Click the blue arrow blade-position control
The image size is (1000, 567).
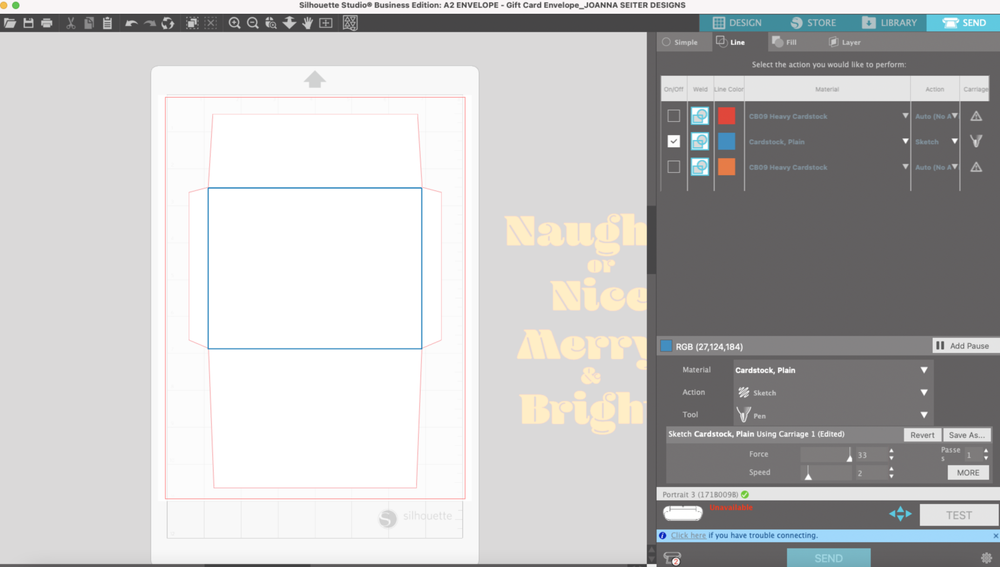point(900,513)
